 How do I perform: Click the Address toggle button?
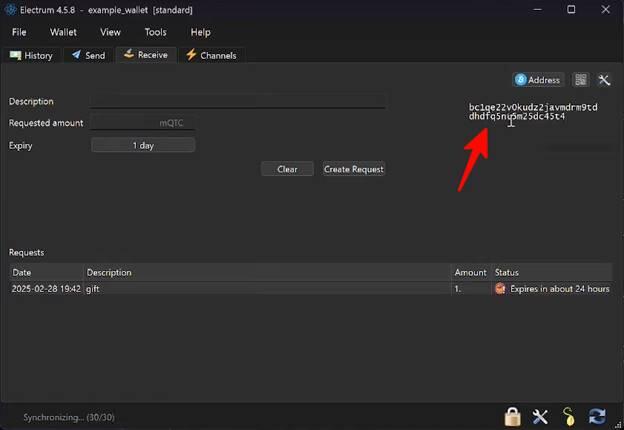[x=538, y=80]
